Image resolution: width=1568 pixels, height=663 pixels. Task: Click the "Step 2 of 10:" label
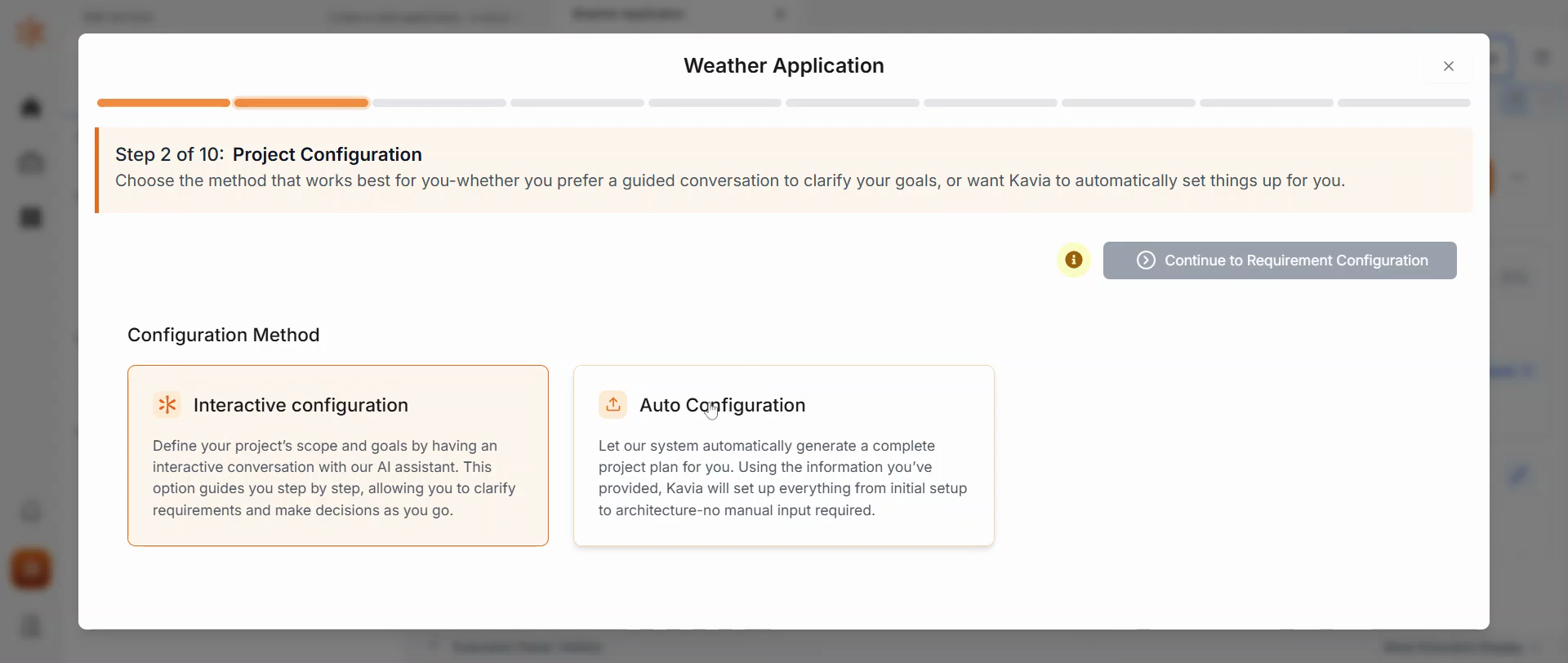170,154
